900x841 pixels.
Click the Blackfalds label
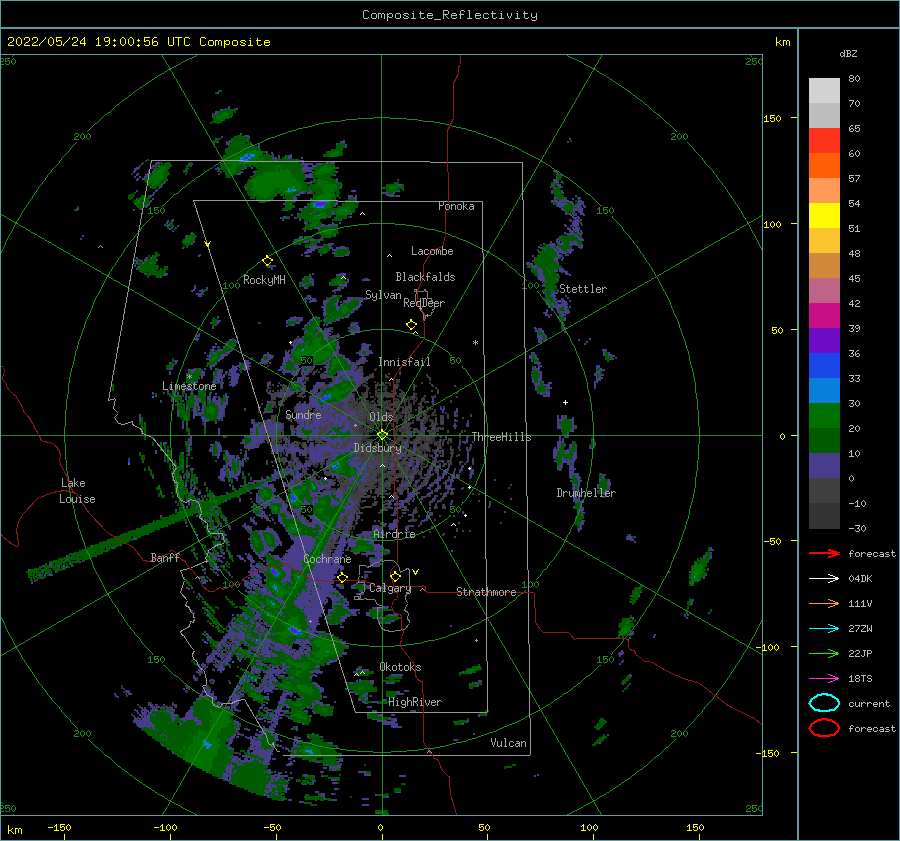(x=425, y=277)
